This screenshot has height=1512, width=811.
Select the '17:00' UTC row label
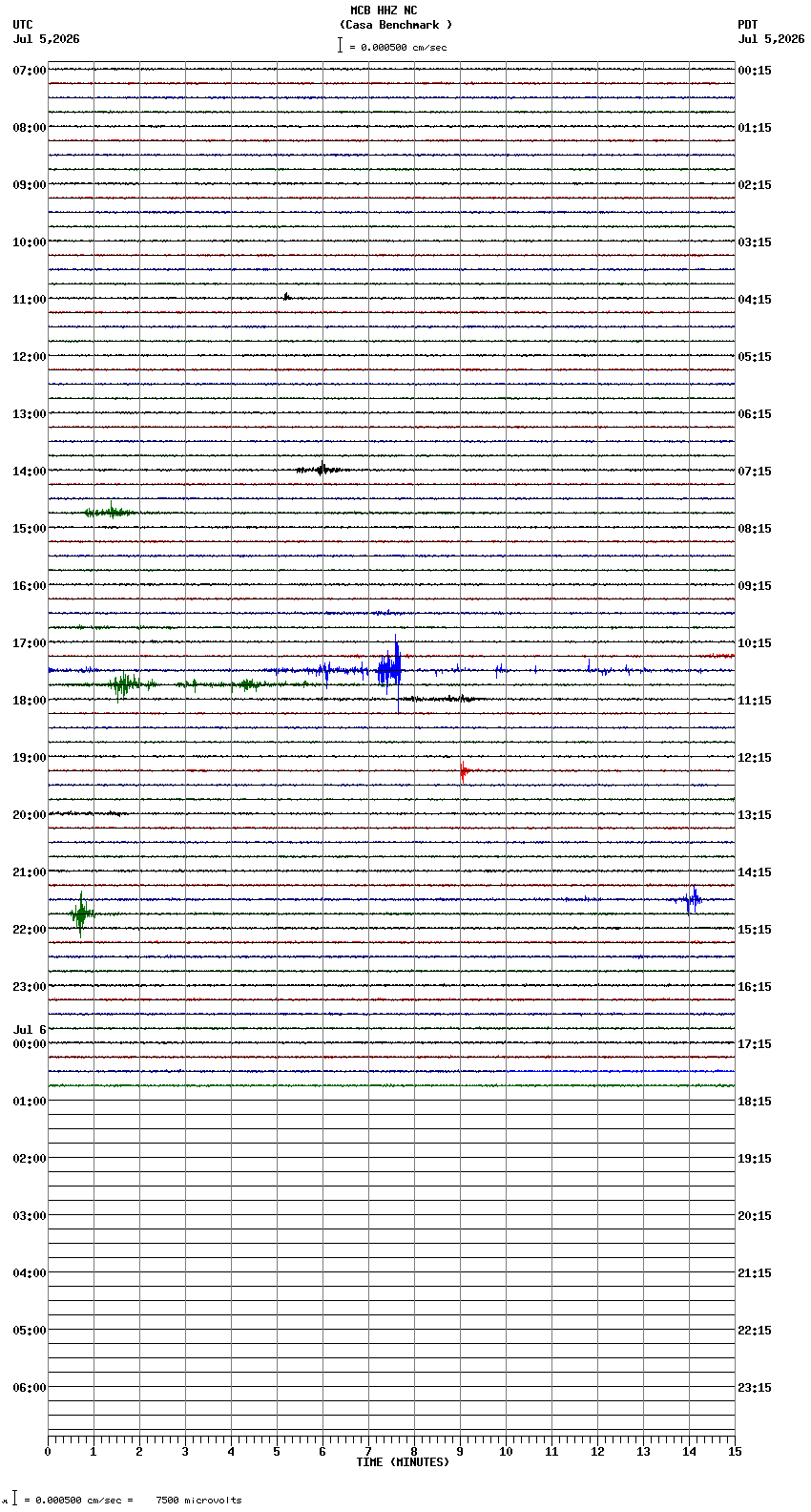click(30, 643)
